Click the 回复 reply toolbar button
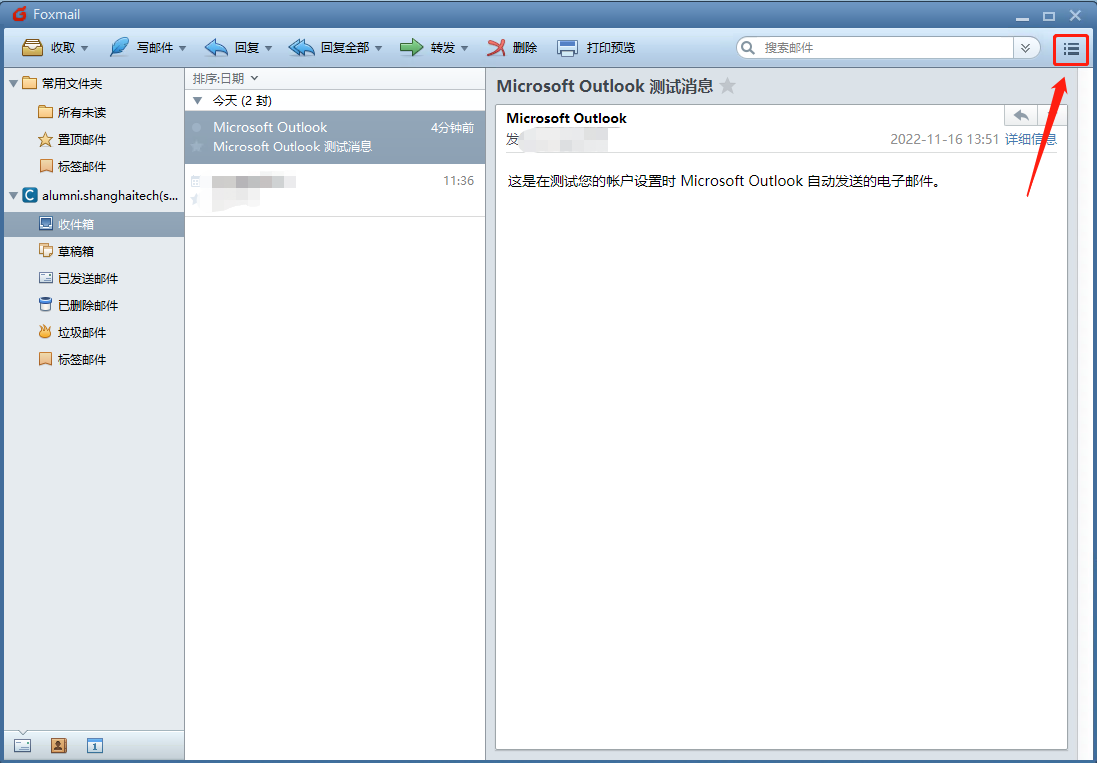 232,48
